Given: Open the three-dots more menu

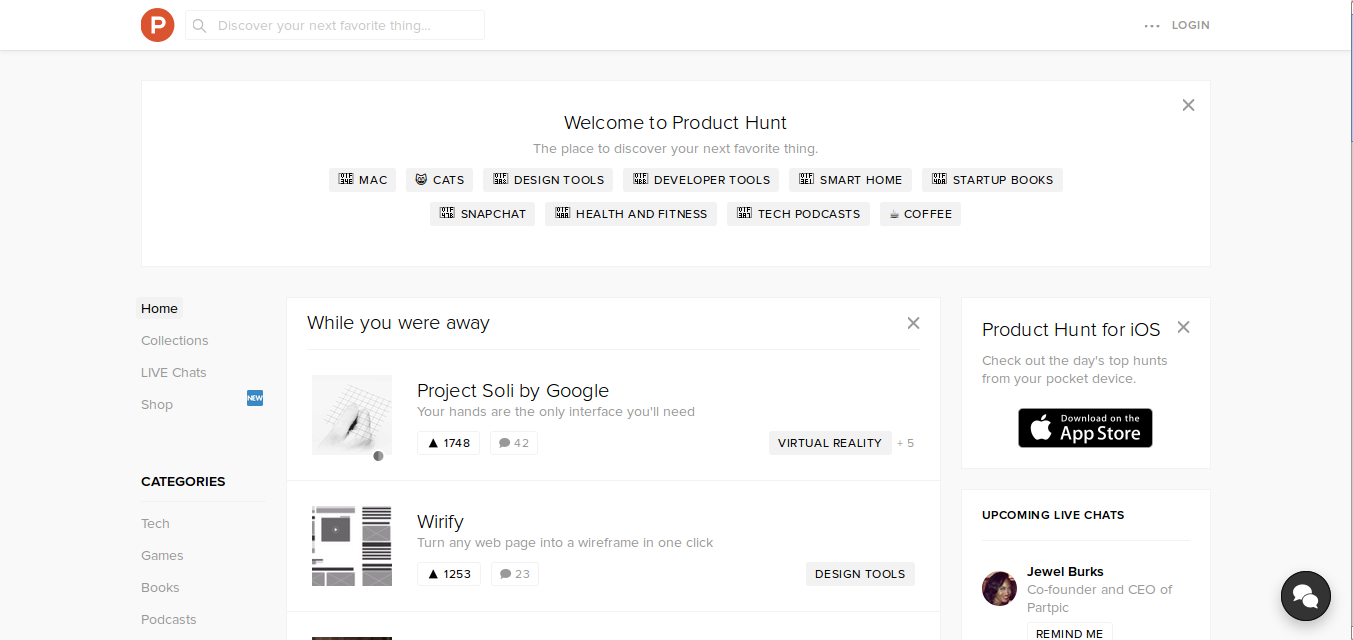Looking at the screenshot, I should pos(1152,26).
